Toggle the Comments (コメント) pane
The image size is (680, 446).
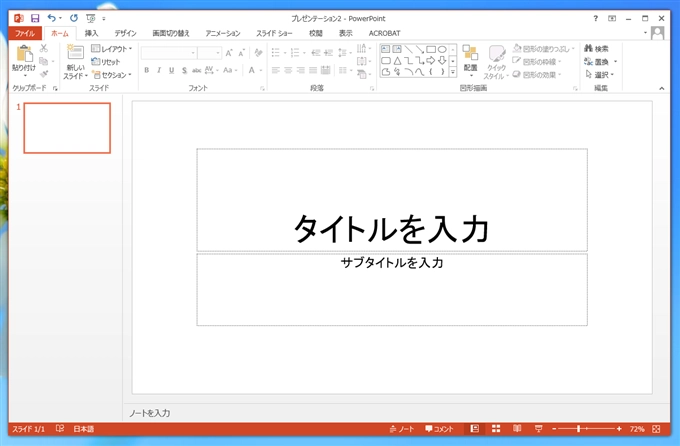click(439, 429)
